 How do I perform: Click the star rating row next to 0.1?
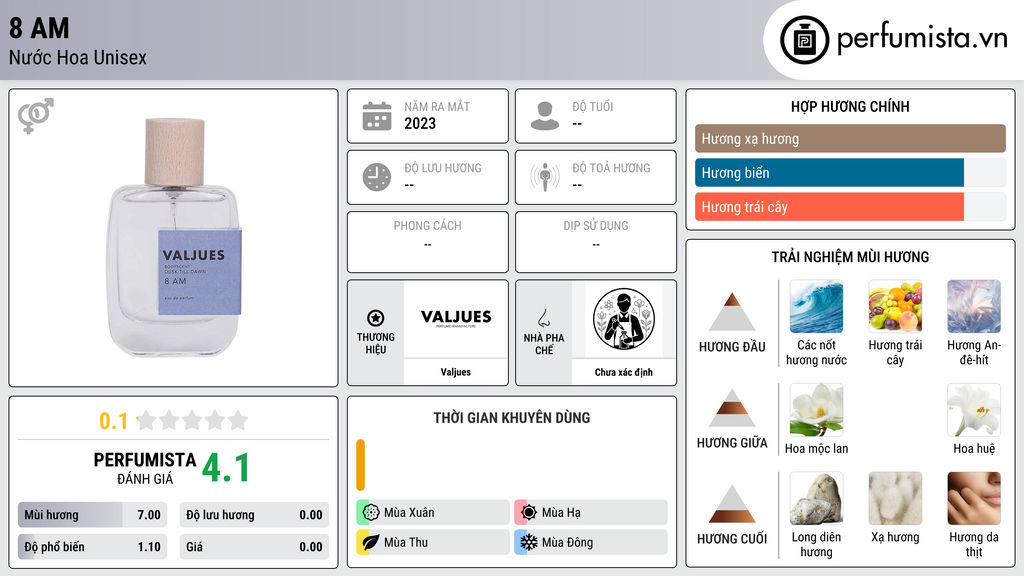(x=192, y=420)
